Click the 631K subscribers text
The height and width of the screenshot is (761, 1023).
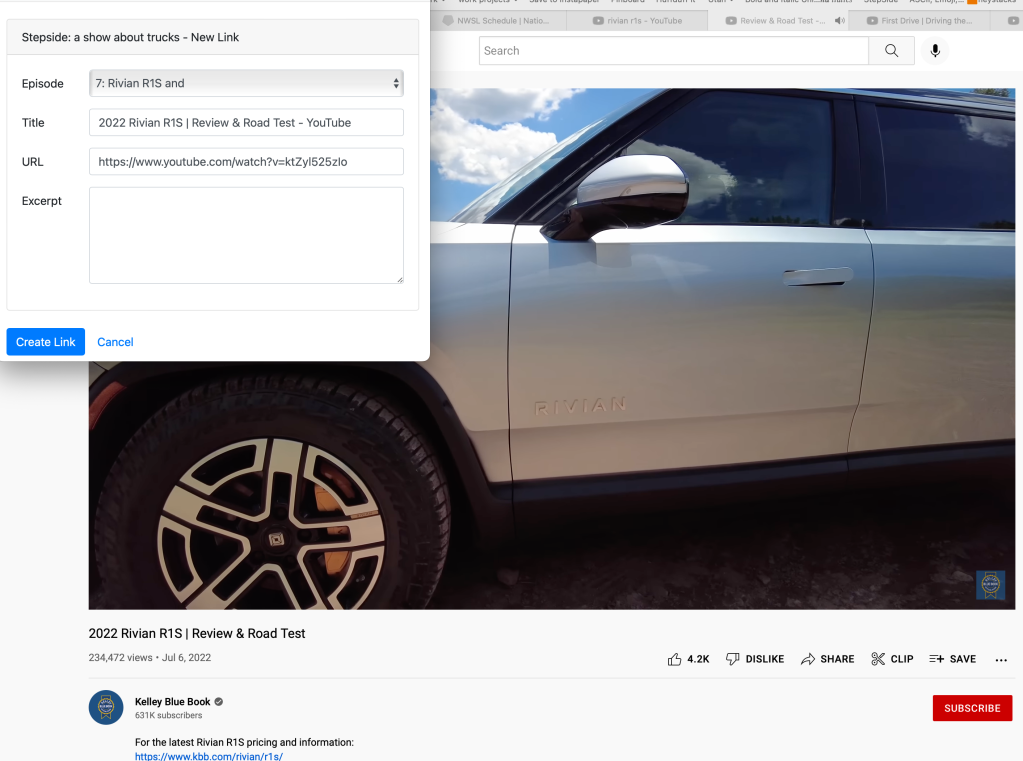tap(168, 715)
